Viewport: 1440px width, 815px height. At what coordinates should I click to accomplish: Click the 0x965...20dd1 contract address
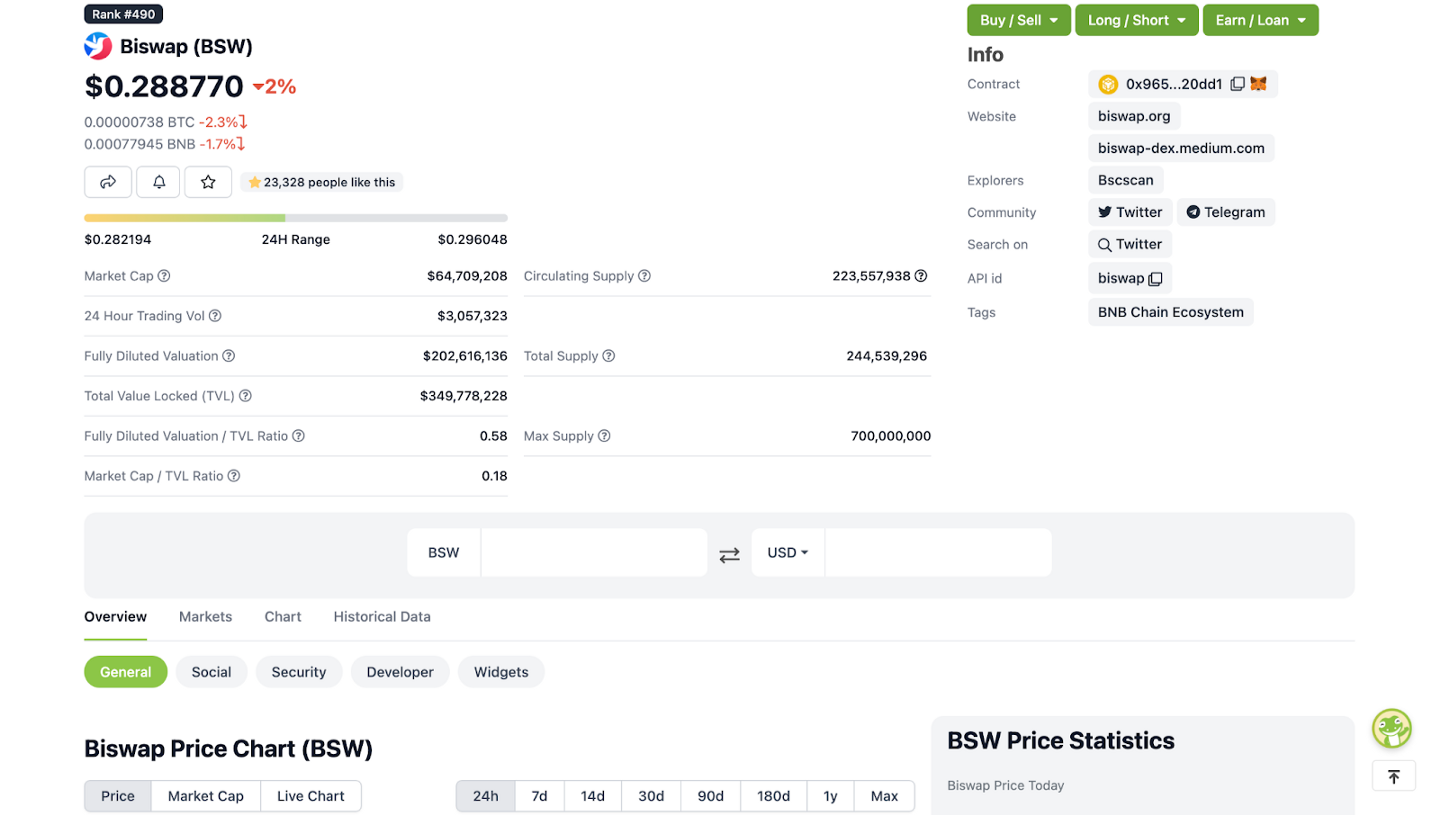pos(1174,84)
